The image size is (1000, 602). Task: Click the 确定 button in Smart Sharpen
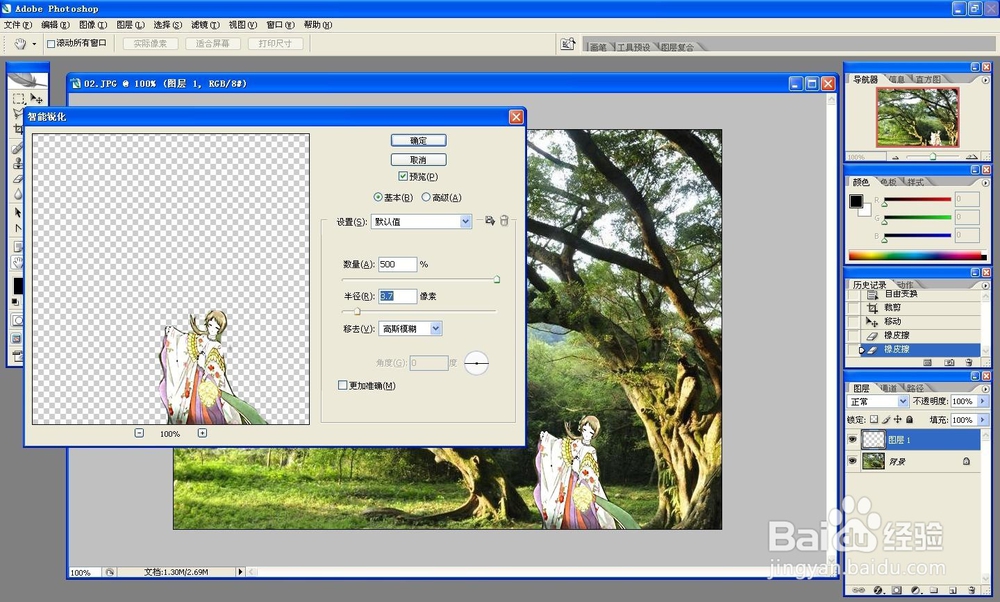click(x=418, y=140)
